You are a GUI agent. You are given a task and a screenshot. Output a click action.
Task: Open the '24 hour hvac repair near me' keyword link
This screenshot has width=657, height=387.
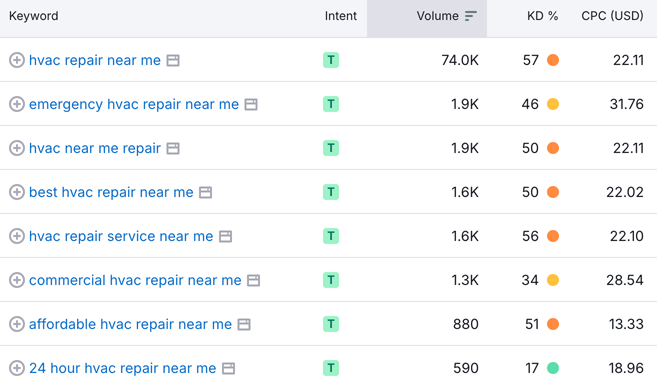pyautogui.click(x=122, y=368)
